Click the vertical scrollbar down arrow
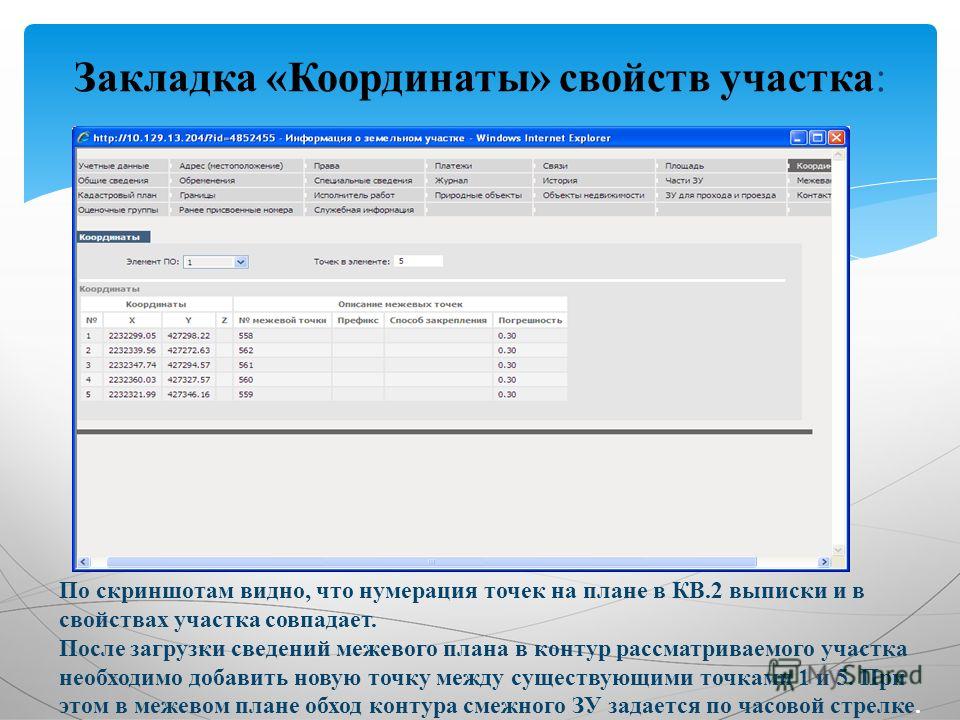 [838, 550]
